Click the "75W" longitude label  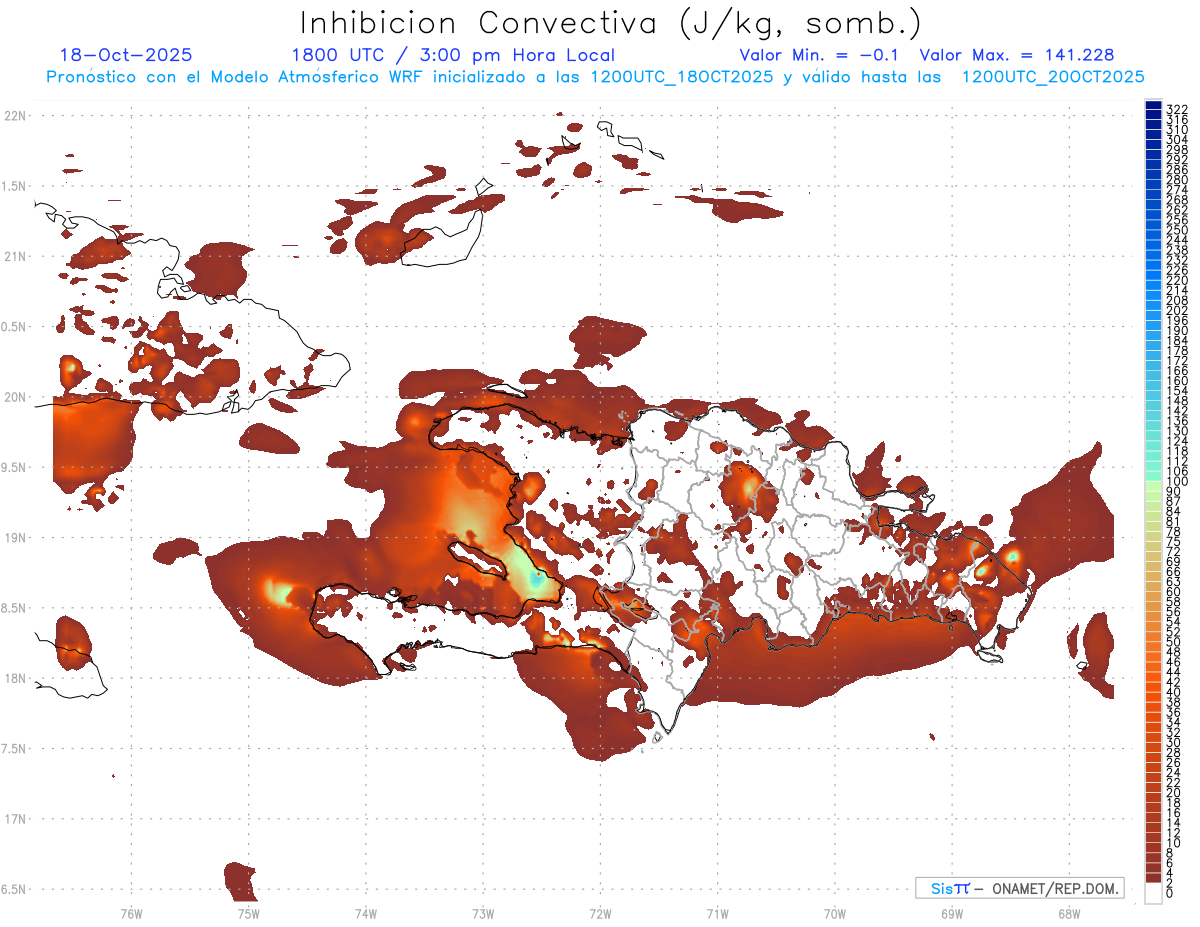pyautogui.click(x=248, y=913)
